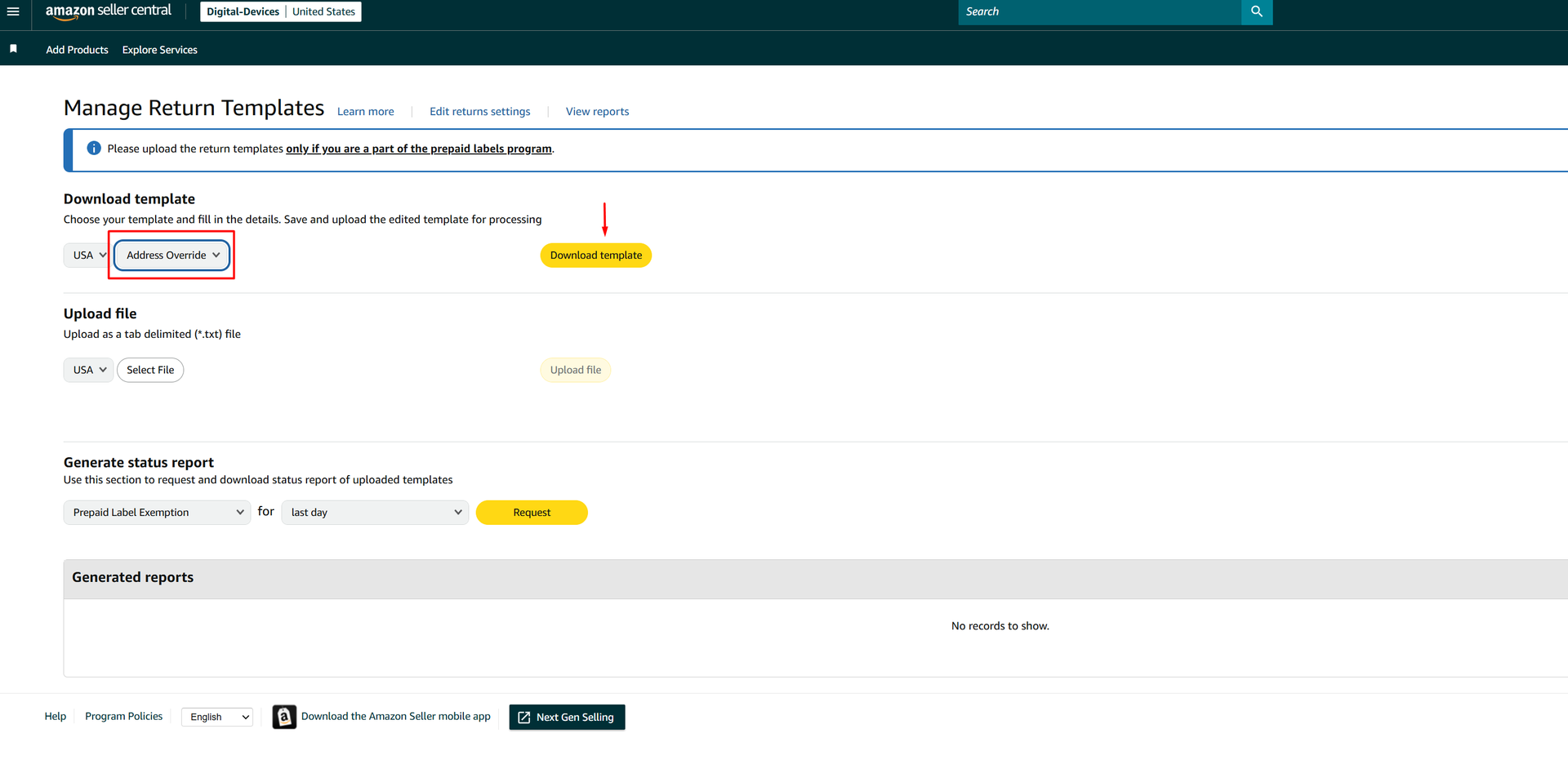Click into the Search input field
Image resolution: width=1568 pixels, height=760 pixels.
(x=1098, y=11)
